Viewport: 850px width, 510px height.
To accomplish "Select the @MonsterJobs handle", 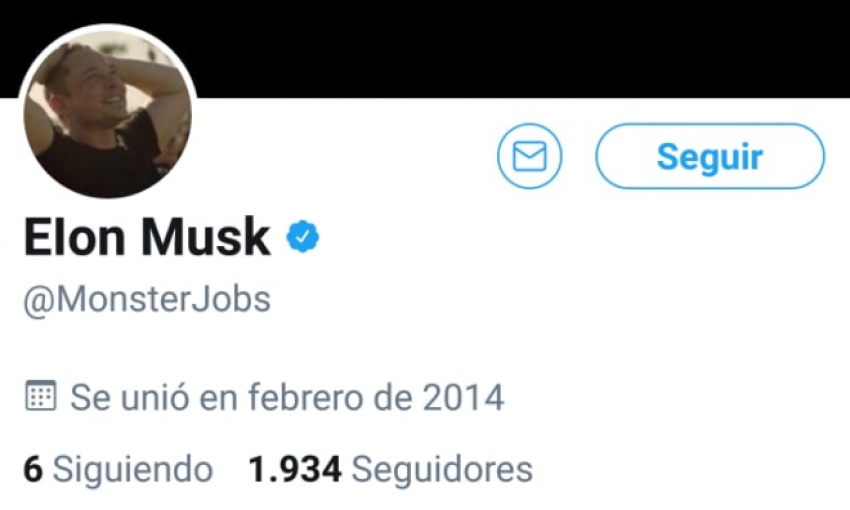I will pos(147,300).
